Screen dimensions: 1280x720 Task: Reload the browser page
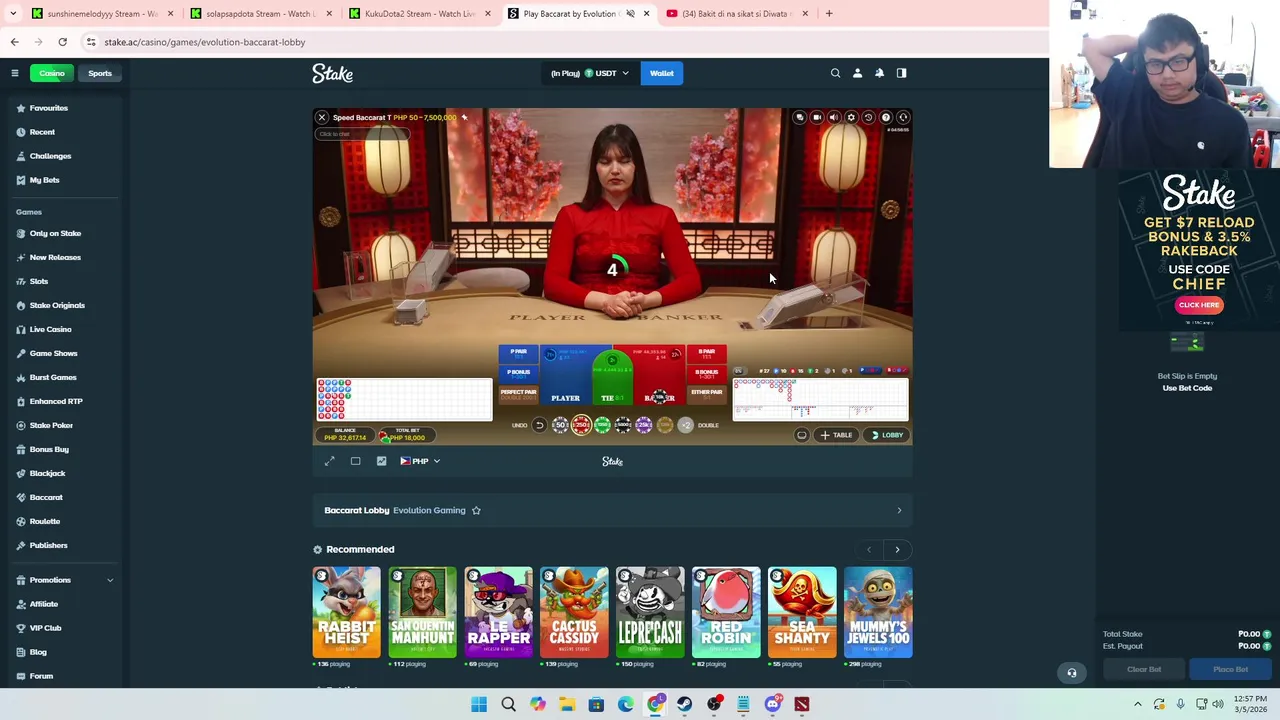click(62, 42)
